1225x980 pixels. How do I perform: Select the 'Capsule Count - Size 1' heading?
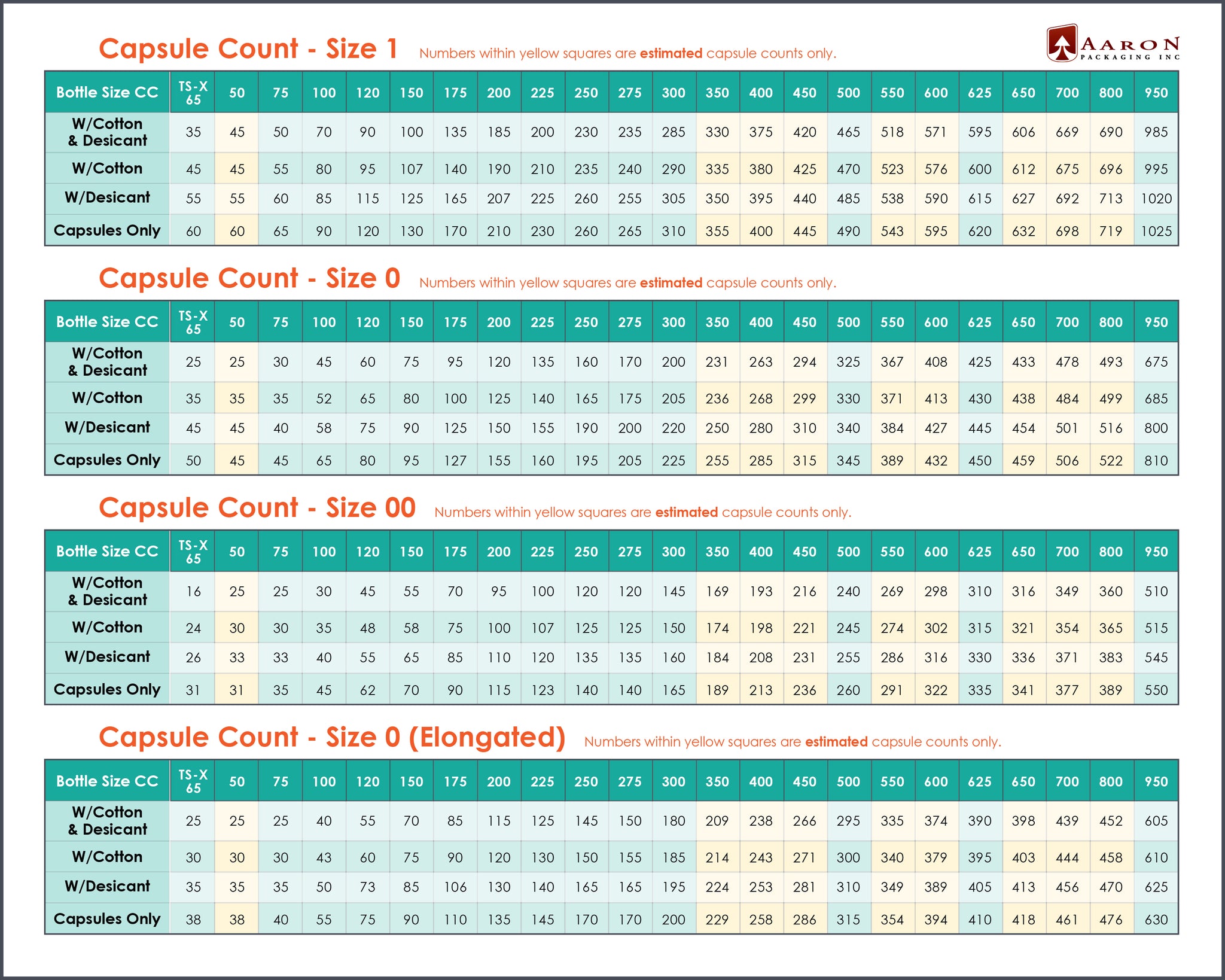248,49
